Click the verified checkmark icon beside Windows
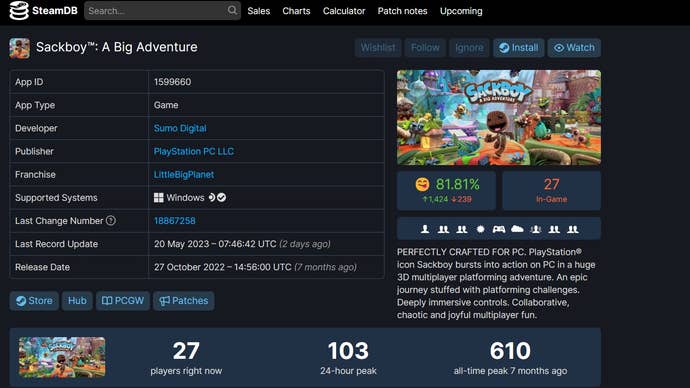This screenshot has height=388, width=690. coord(221,198)
